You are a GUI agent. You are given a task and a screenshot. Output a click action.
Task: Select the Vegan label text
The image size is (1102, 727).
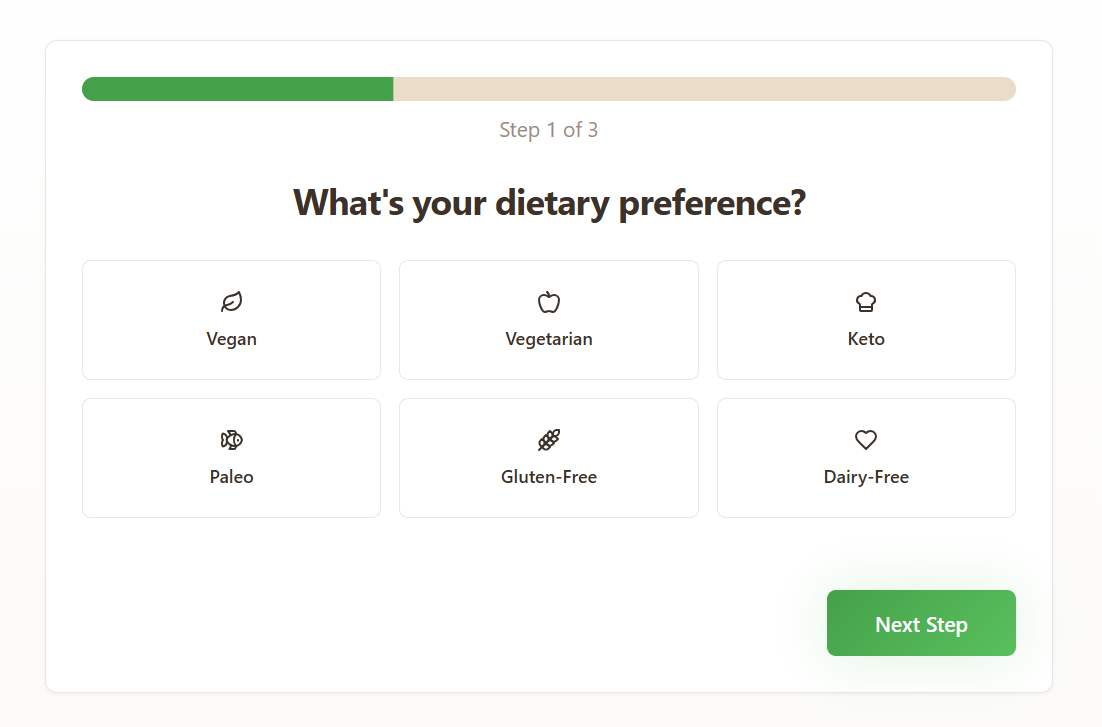pos(231,339)
